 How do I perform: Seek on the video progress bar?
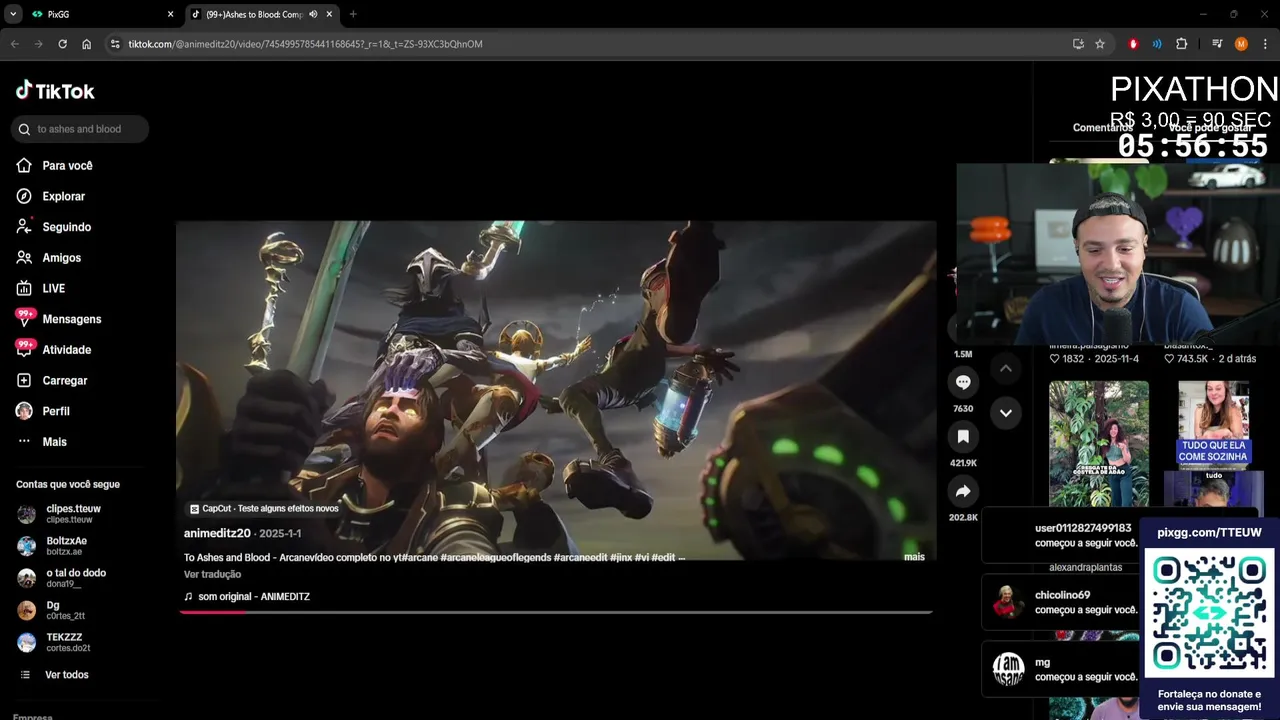[x=556, y=612]
